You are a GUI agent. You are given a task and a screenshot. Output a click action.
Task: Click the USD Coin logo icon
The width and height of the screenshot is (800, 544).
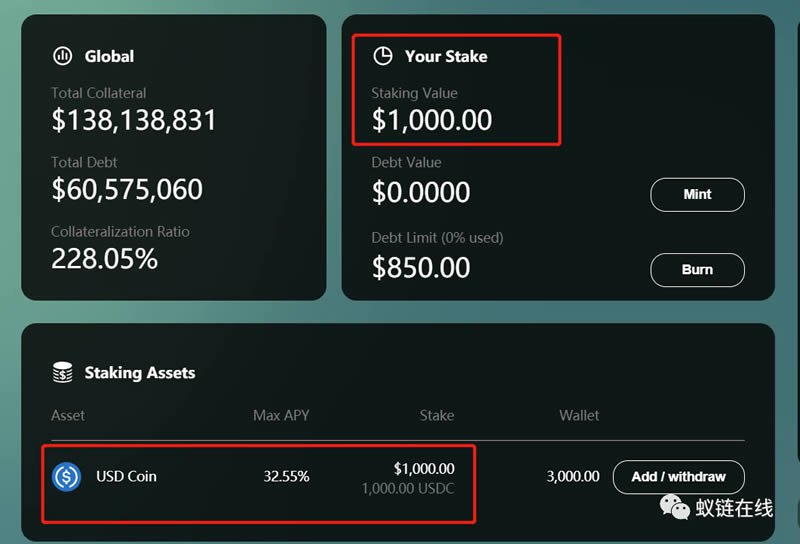(66, 477)
